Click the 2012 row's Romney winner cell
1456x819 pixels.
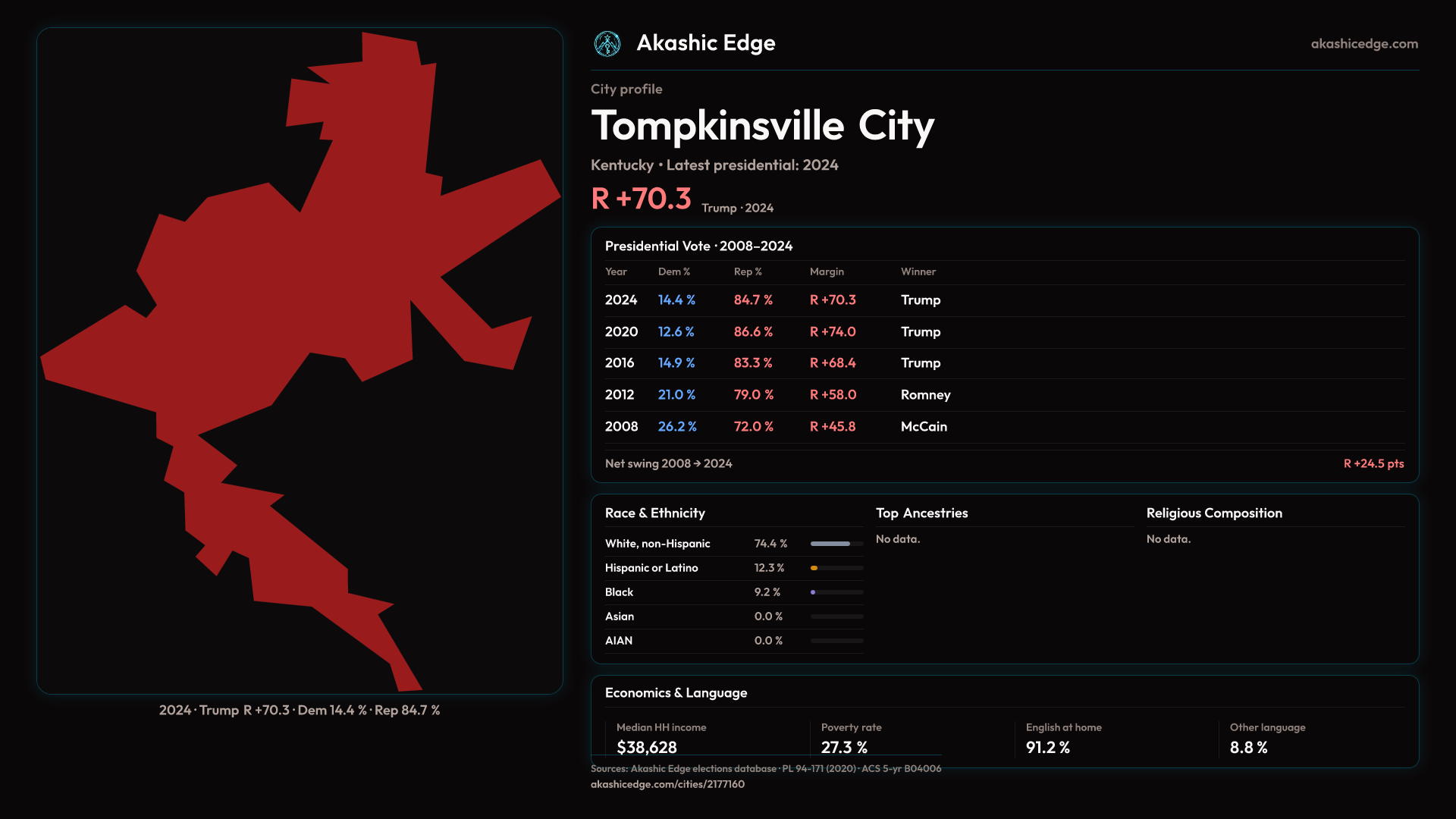[x=925, y=395]
